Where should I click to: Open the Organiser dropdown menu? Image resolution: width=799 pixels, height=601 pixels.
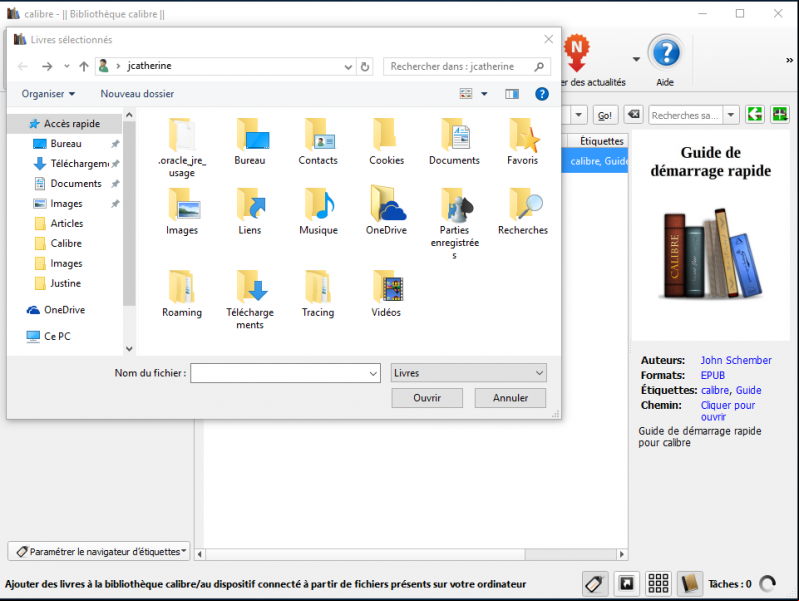point(48,94)
